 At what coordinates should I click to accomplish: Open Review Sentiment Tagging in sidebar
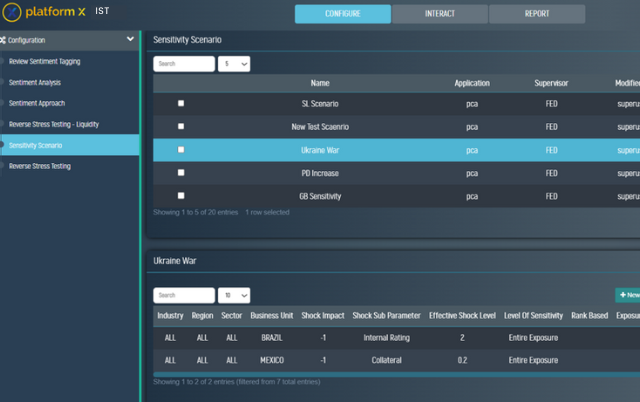click(44, 61)
